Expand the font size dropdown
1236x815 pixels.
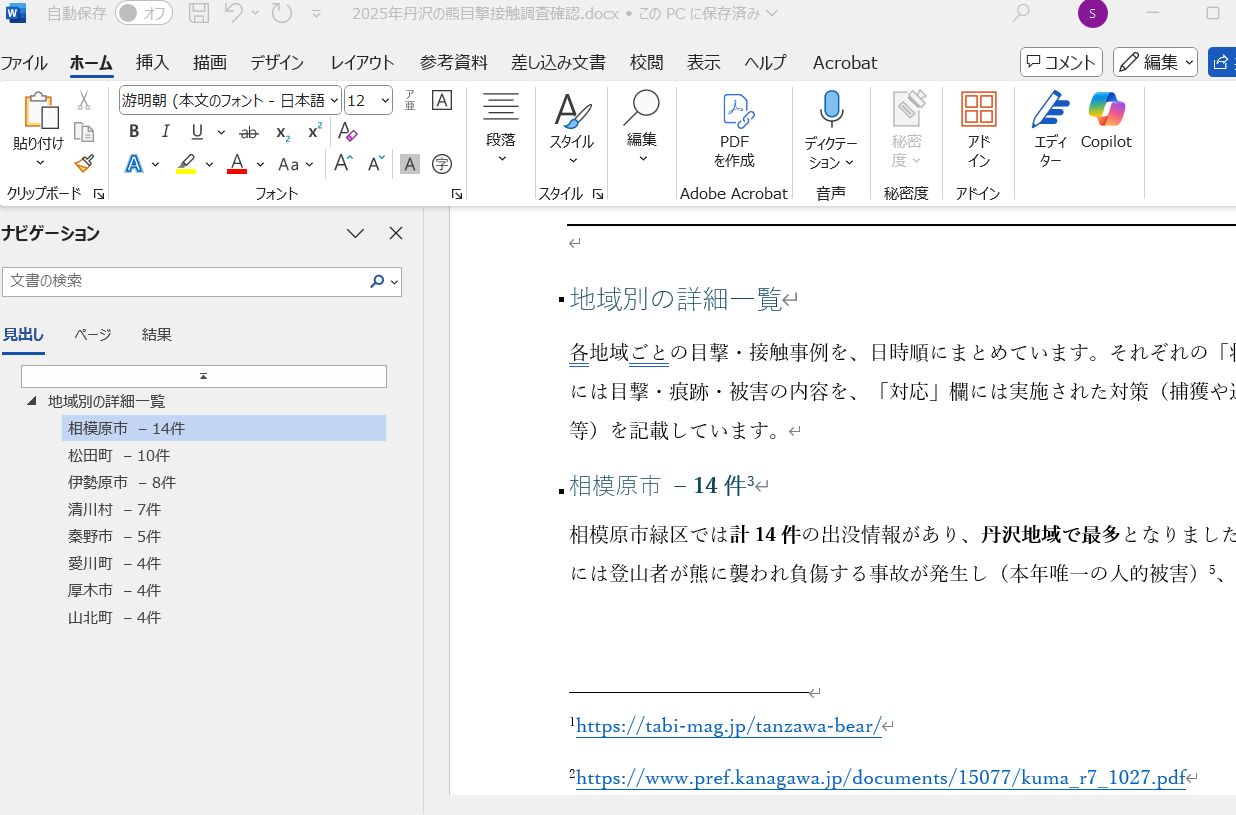click(x=383, y=100)
